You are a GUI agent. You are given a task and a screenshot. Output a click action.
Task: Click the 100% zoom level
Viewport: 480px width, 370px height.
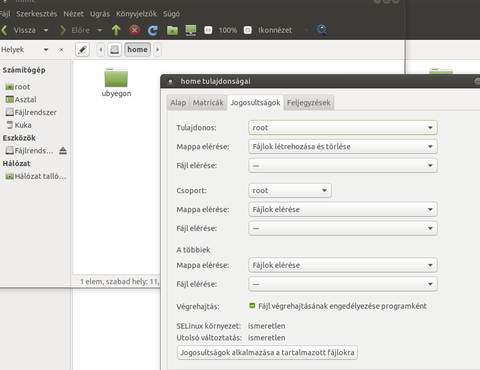click(228, 30)
